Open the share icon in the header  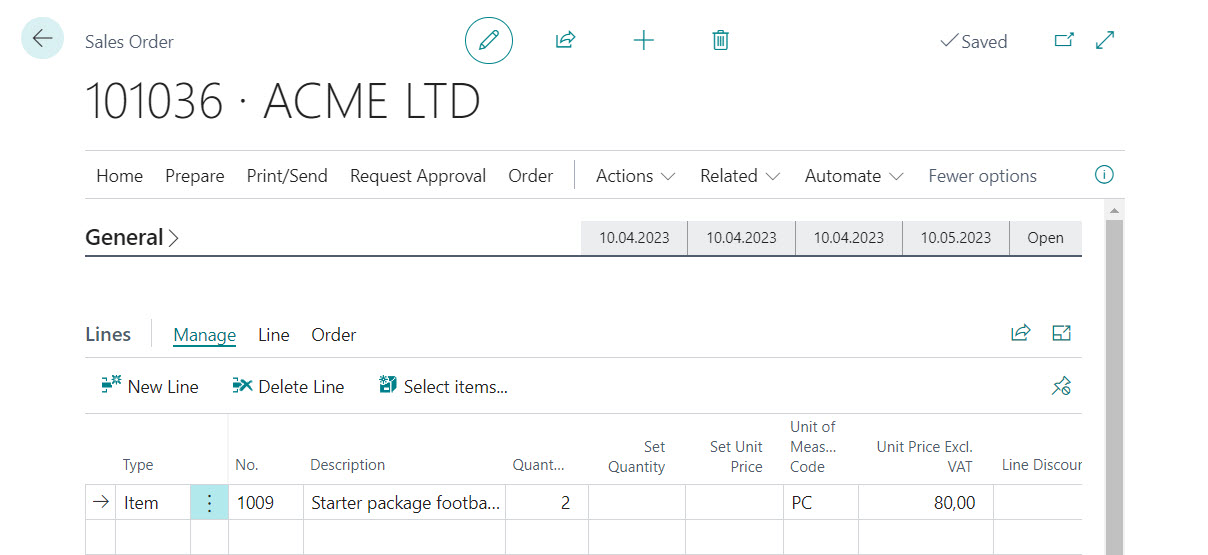coord(566,40)
